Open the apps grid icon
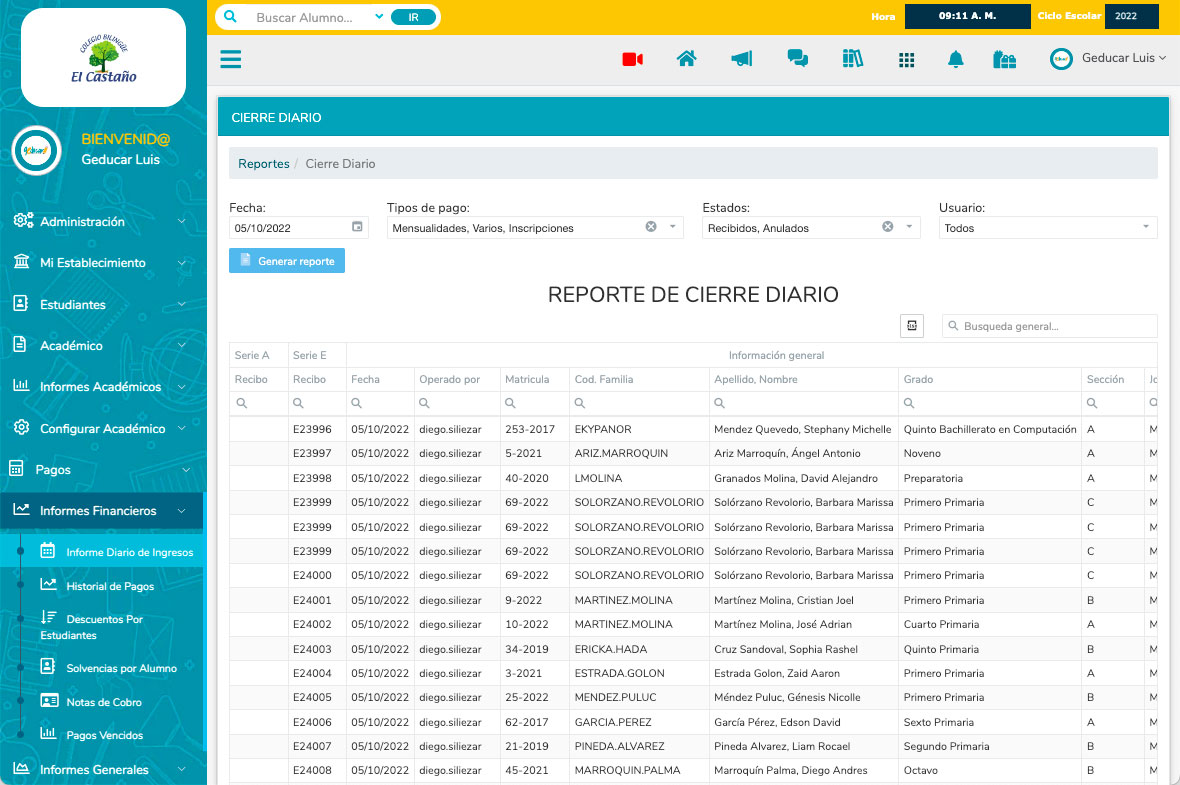1180x785 pixels. click(907, 59)
